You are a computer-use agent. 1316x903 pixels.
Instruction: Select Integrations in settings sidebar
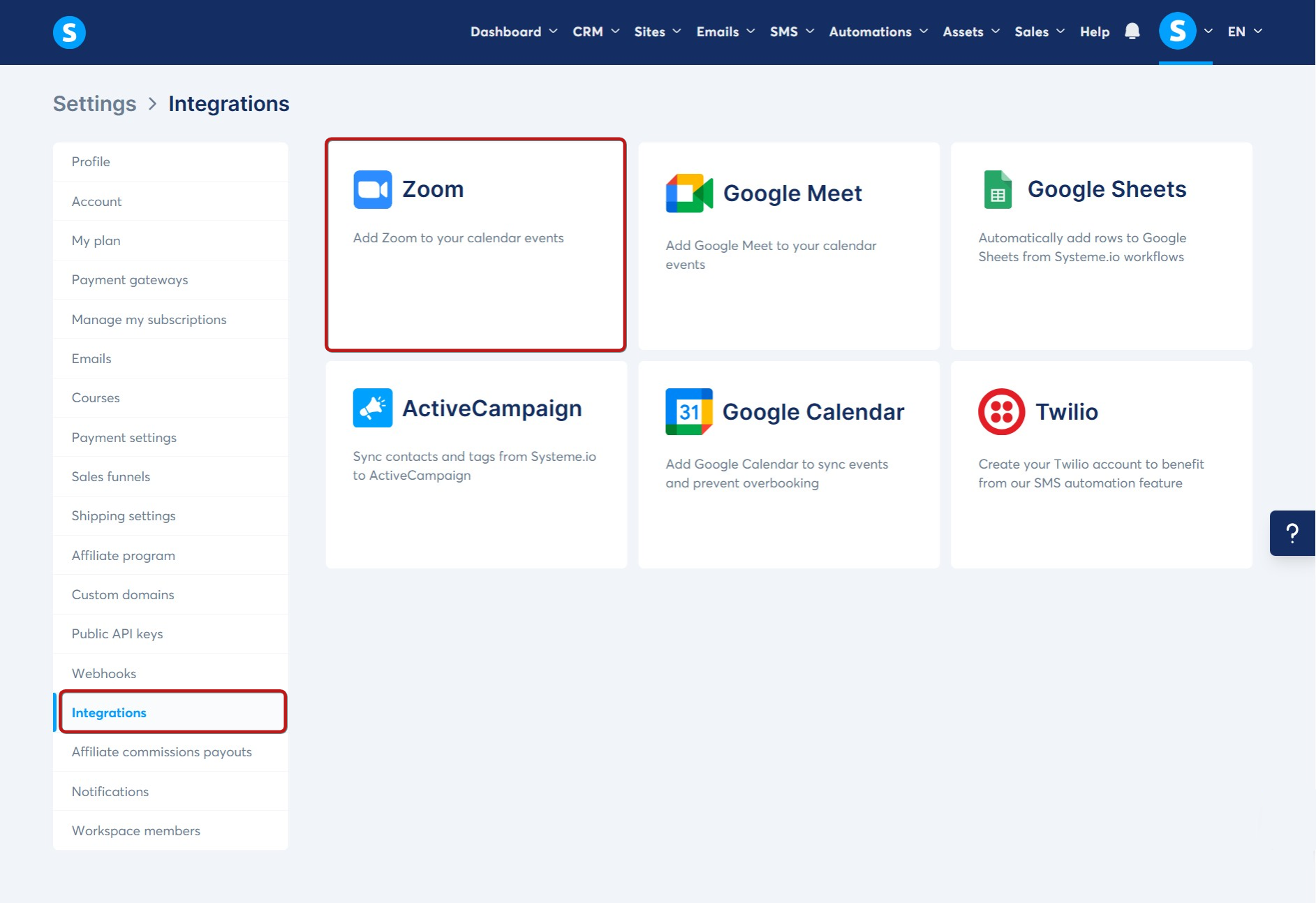[170, 713]
